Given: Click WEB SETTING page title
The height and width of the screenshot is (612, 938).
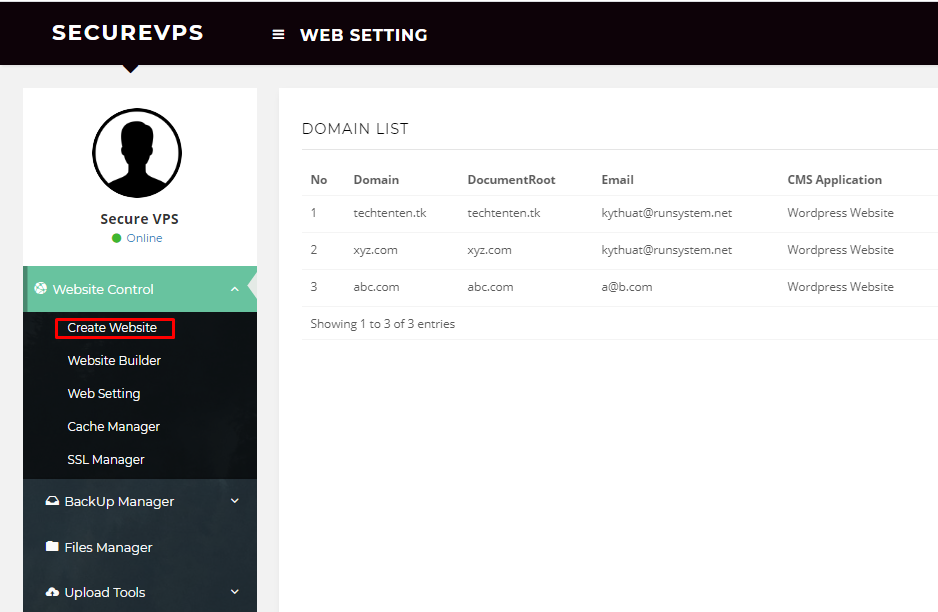Looking at the screenshot, I should coord(364,35).
